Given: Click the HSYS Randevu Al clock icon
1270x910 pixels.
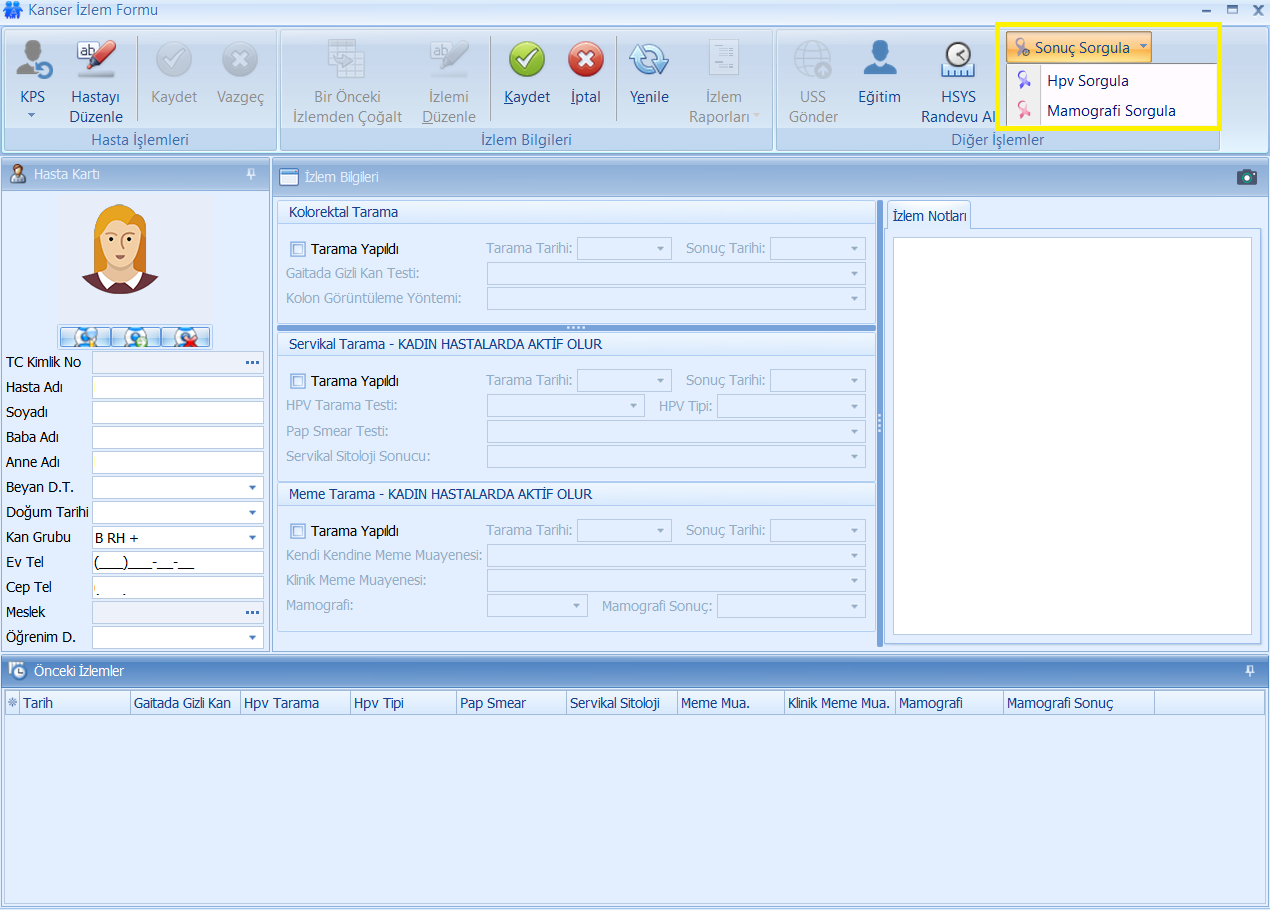Looking at the screenshot, I should point(957,62).
